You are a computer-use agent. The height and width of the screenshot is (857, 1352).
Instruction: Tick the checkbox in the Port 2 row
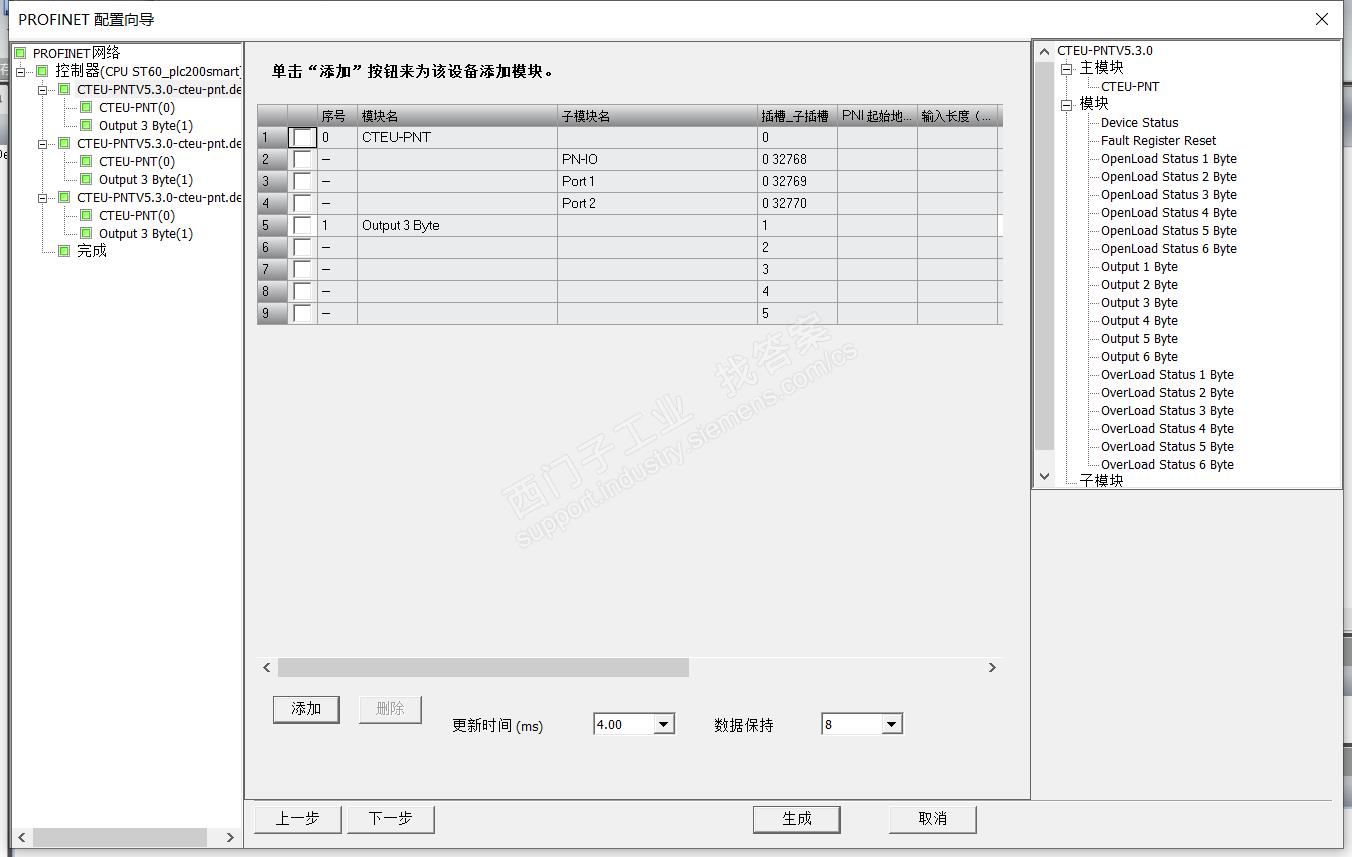(x=302, y=203)
